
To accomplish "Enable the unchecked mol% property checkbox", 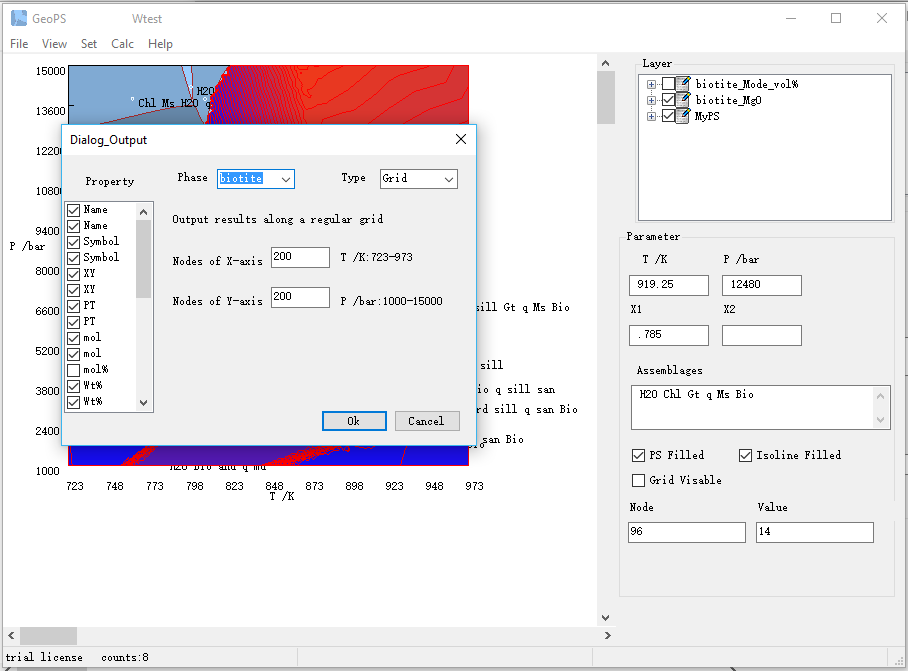I will [x=73, y=370].
